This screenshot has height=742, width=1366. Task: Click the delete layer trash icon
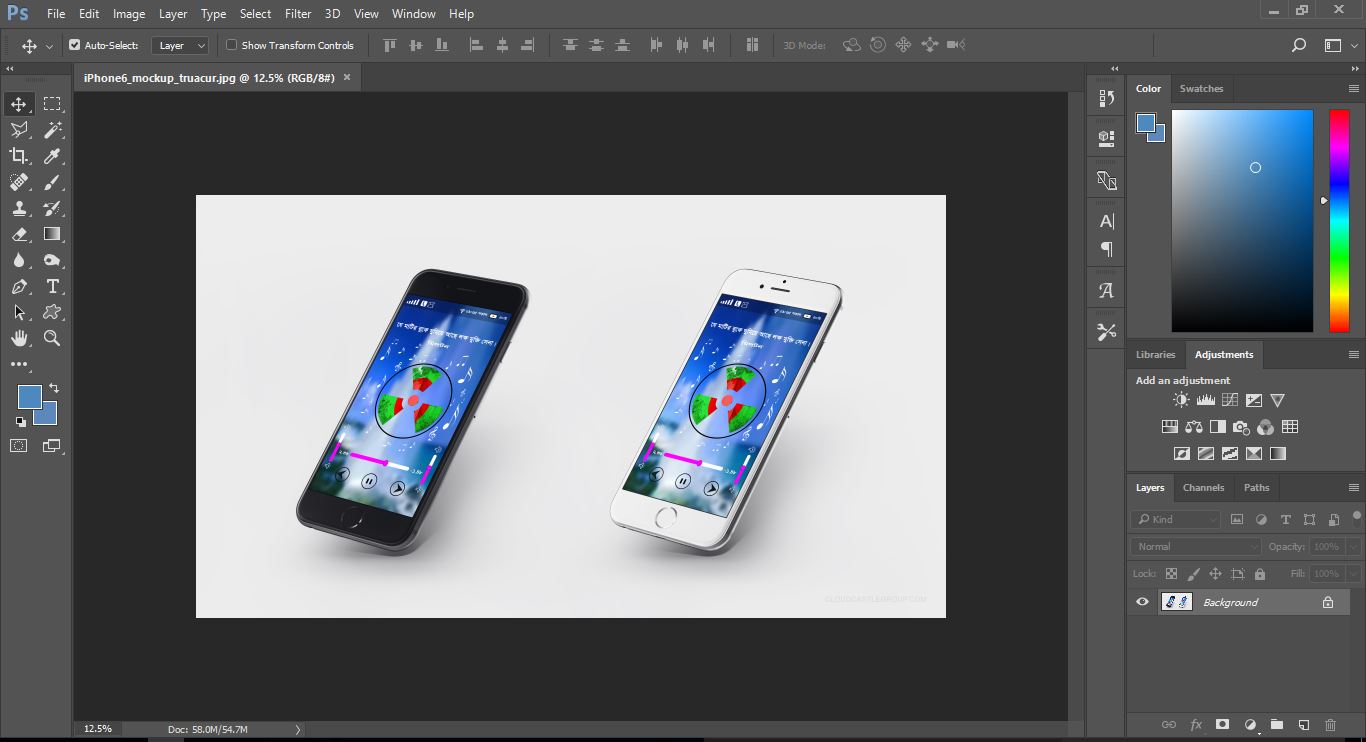(x=1330, y=724)
